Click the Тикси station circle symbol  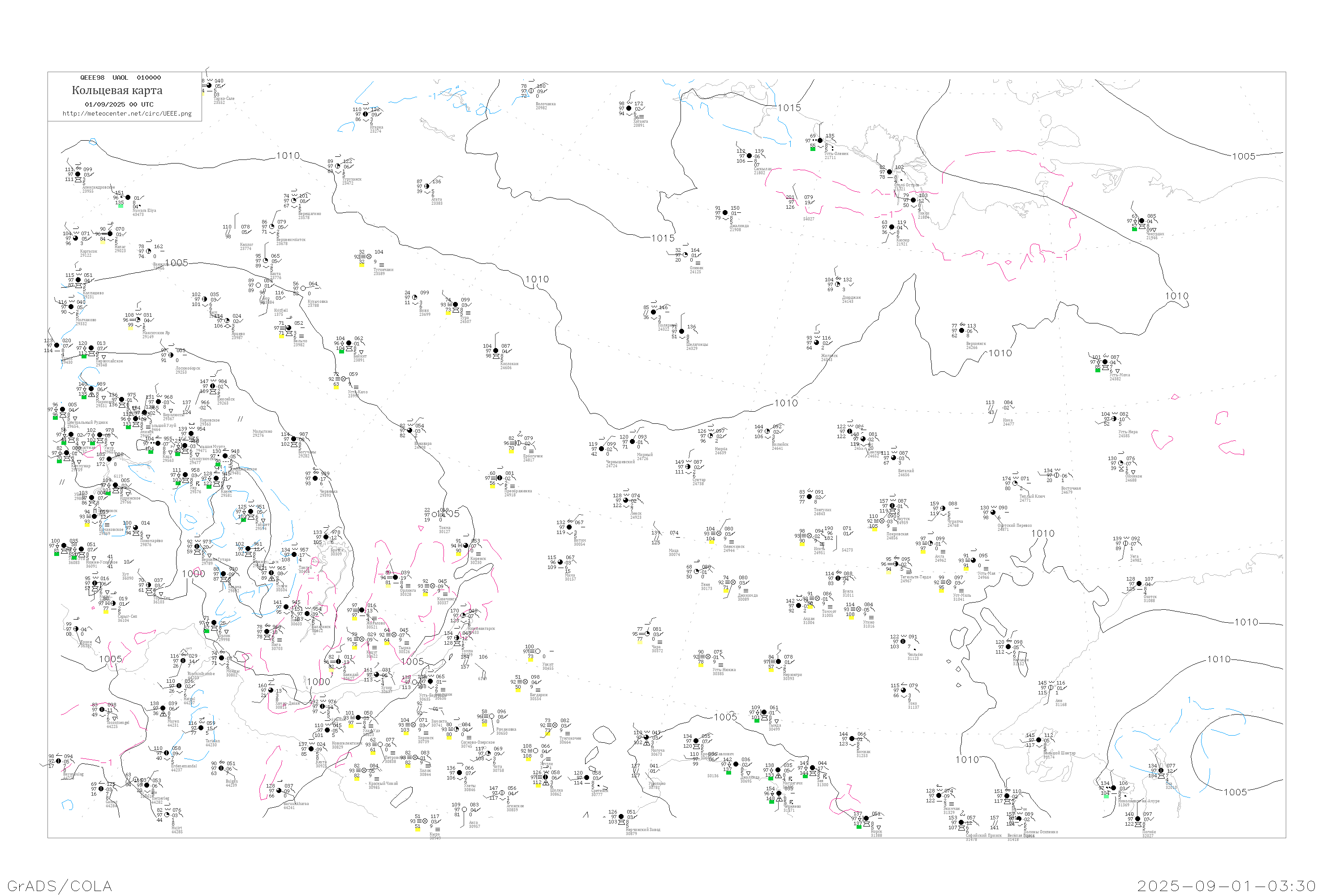pos(913,201)
